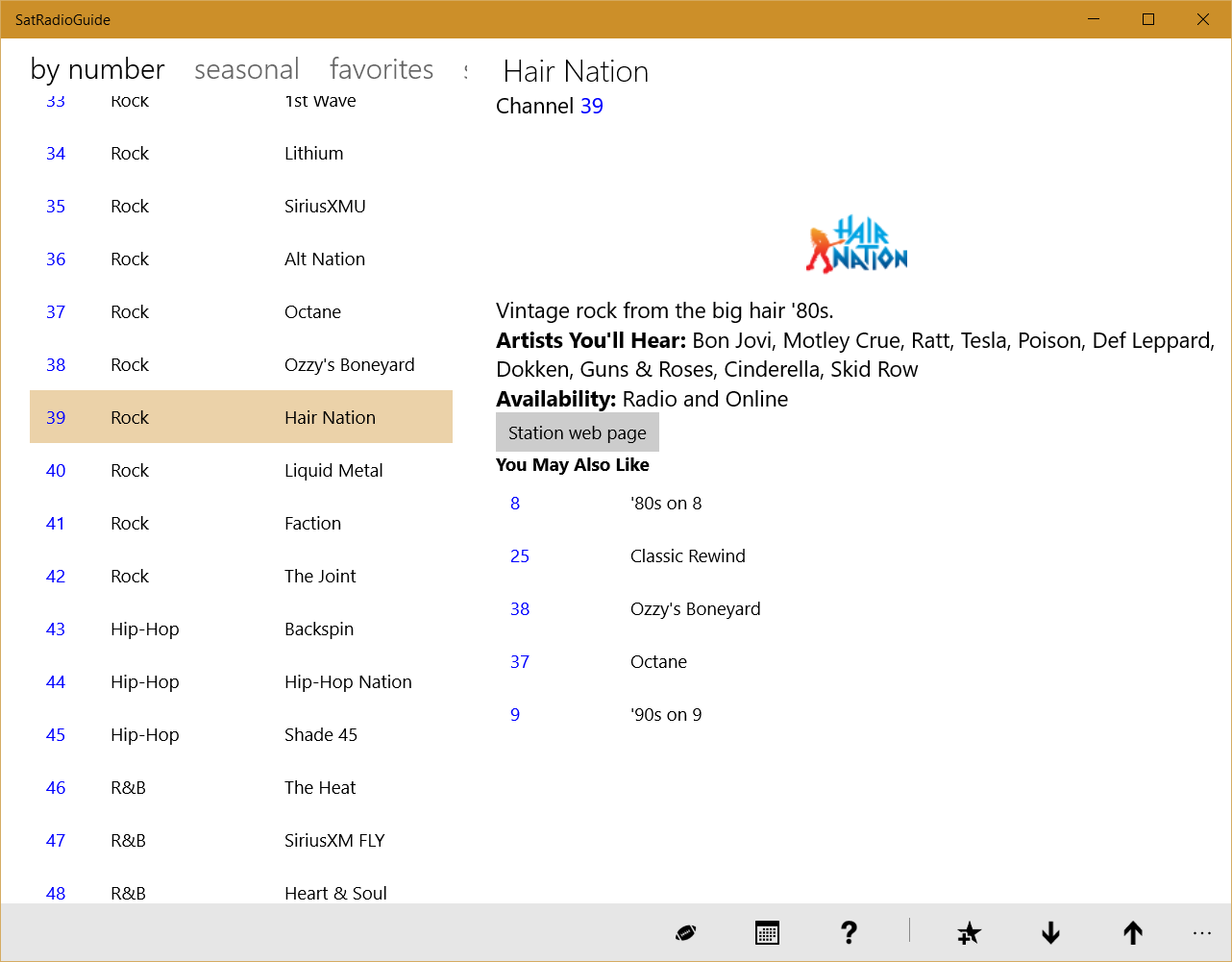Go to next channel down arrow

(x=1050, y=932)
